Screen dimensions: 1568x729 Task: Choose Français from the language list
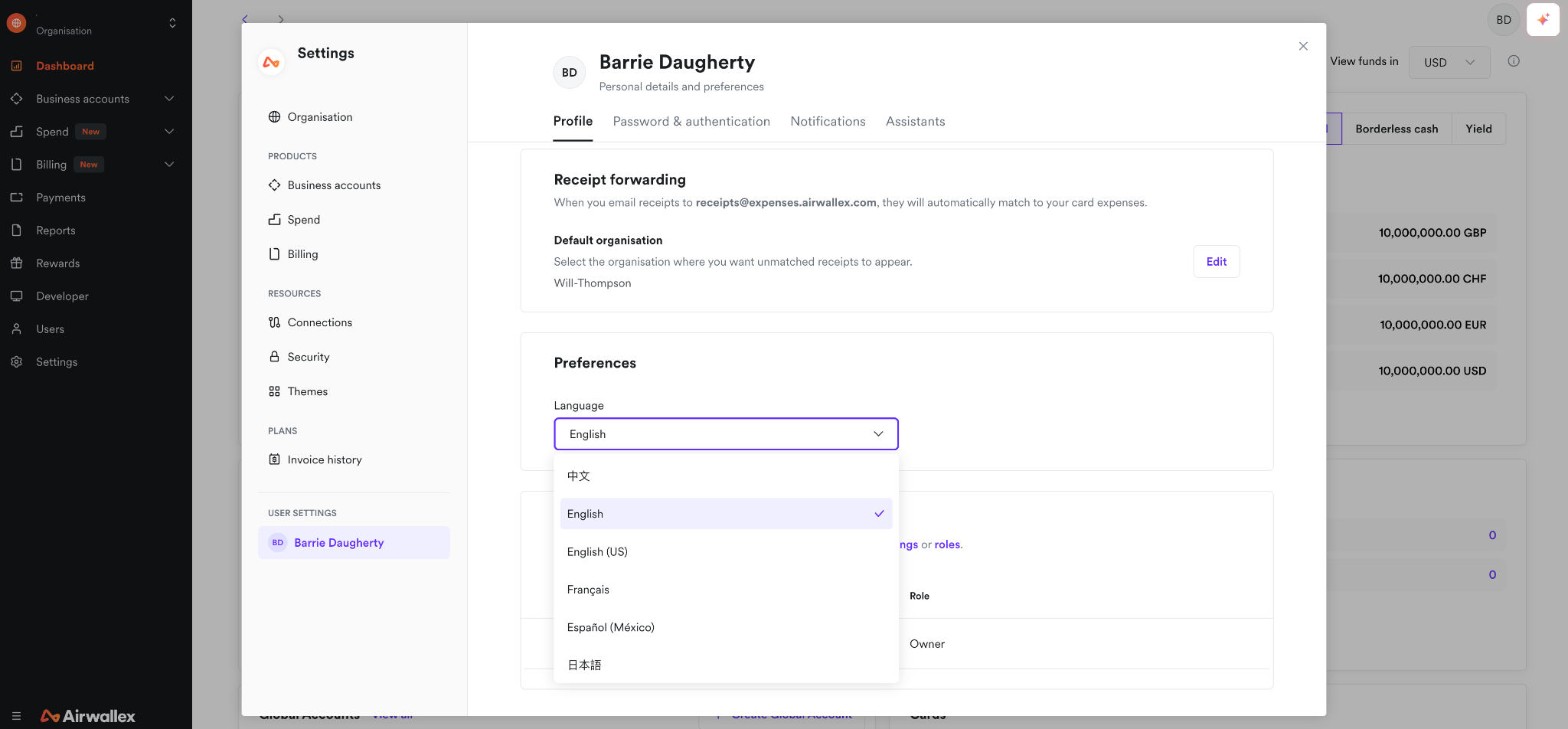(726, 590)
